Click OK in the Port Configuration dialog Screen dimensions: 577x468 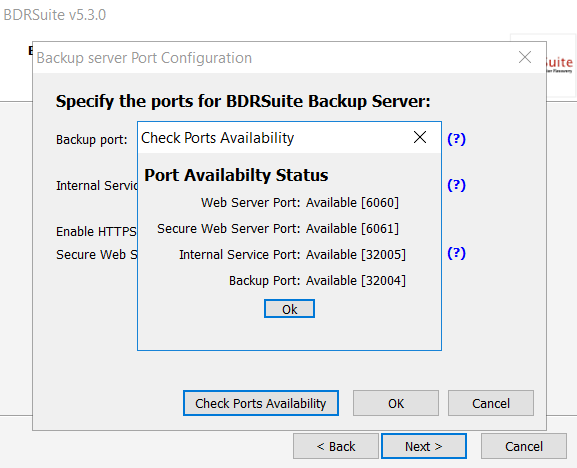tap(396, 403)
